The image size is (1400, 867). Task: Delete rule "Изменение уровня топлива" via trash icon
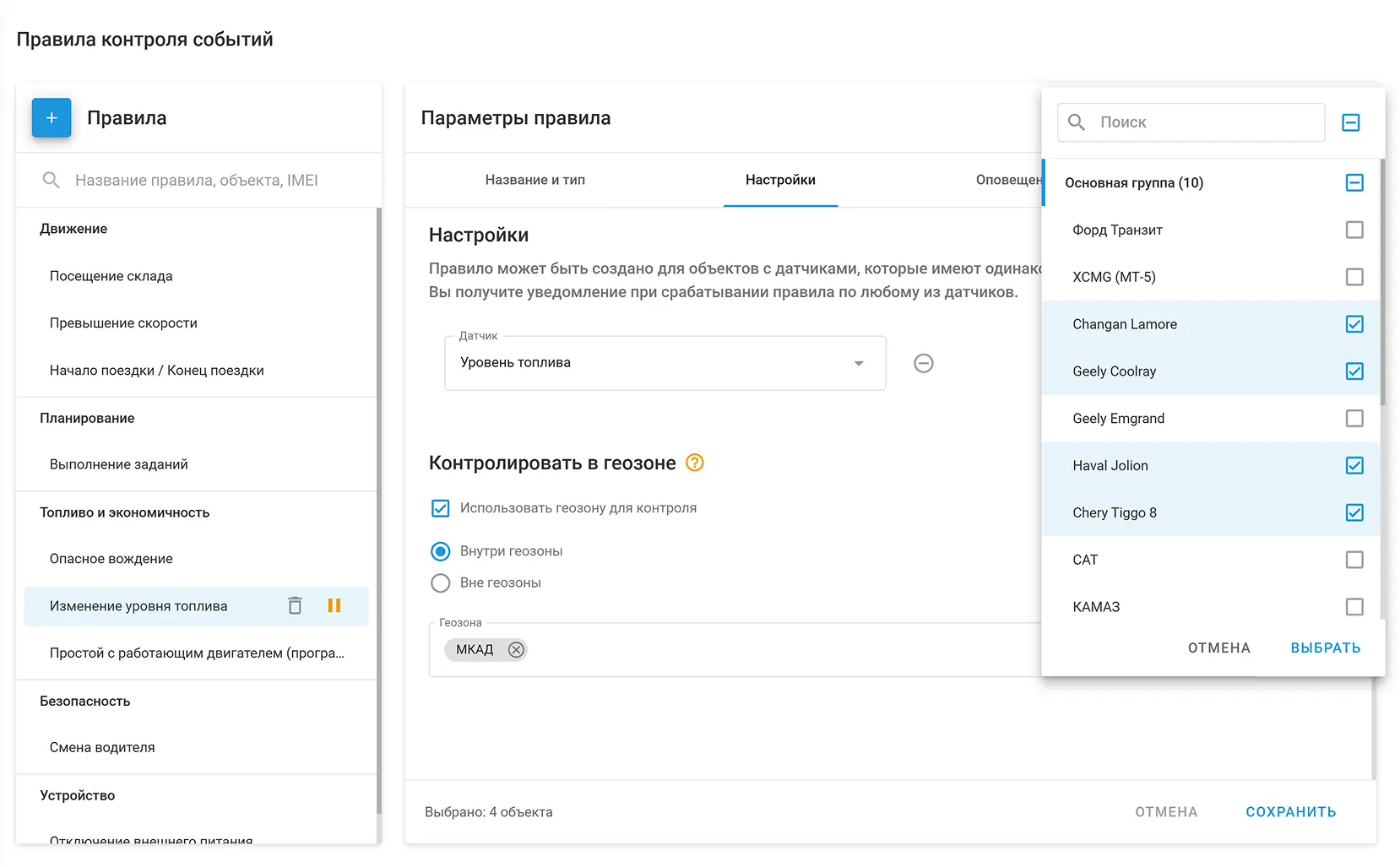[x=295, y=605]
